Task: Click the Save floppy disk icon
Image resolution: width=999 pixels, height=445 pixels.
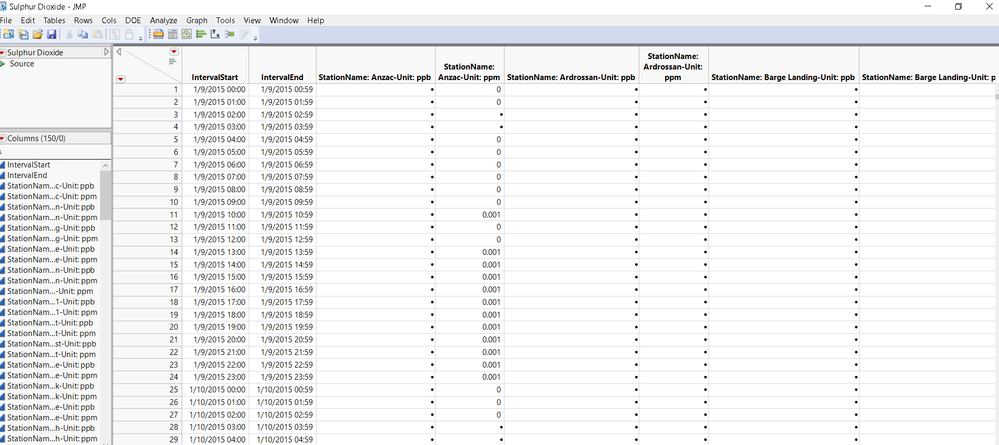Action: [52, 34]
